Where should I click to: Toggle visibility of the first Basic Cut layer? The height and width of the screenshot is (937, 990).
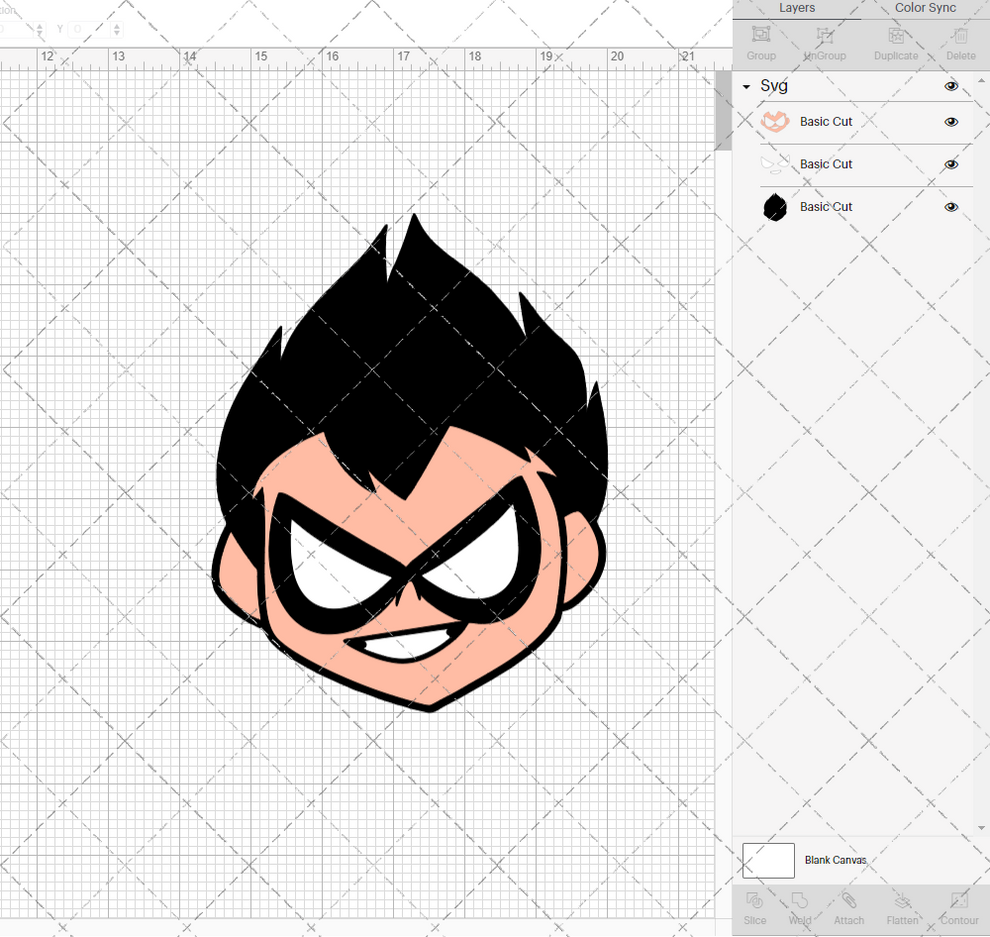[951, 122]
